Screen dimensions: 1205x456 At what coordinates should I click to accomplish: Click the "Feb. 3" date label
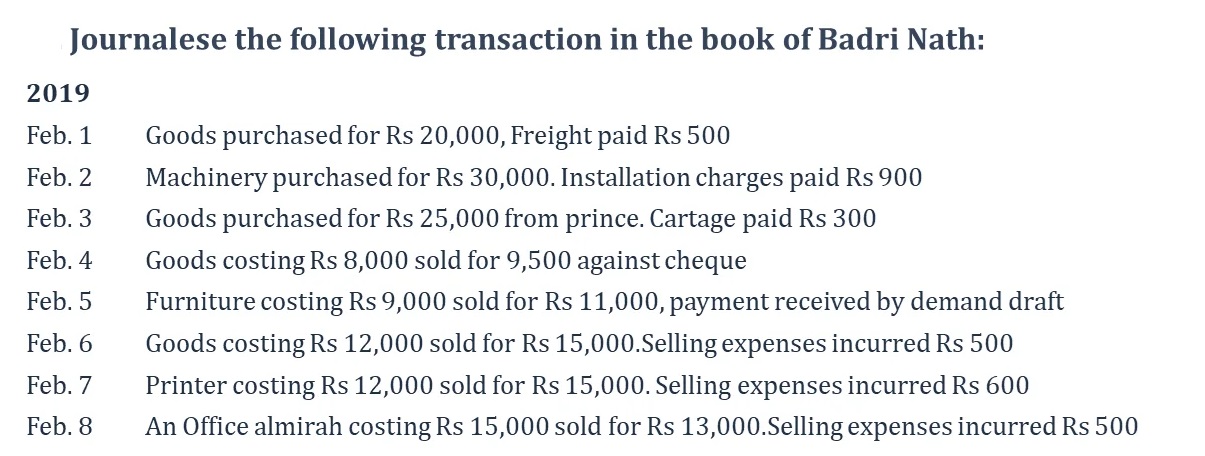click(x=59, y=219)
